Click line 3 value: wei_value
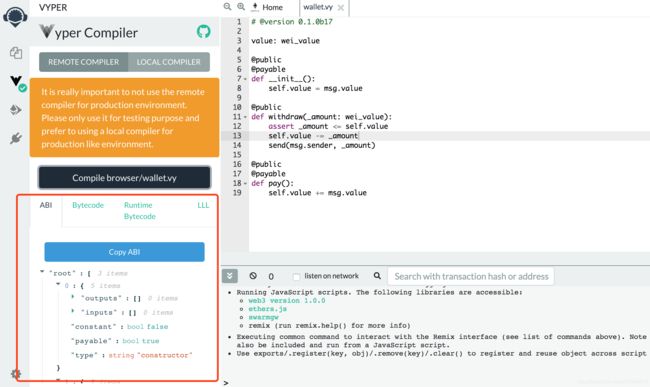The height and width of the screenshot is (387, 650). click(x=285, y=41)
